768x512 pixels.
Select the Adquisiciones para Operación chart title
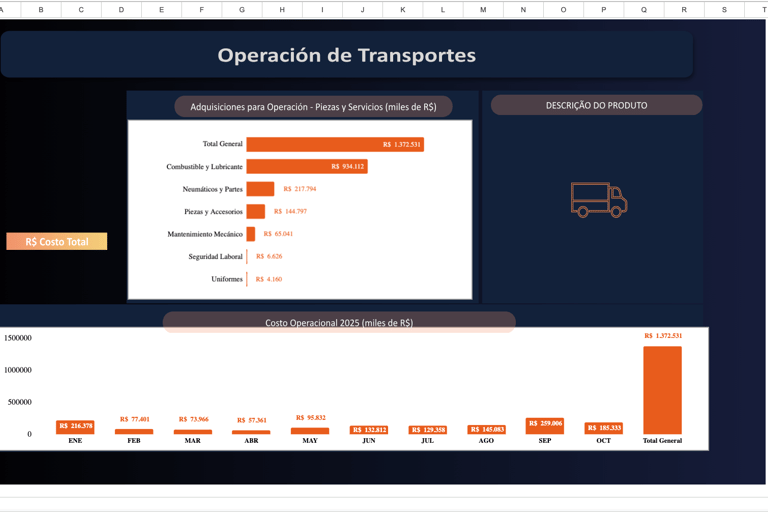[x=313, y=107]
